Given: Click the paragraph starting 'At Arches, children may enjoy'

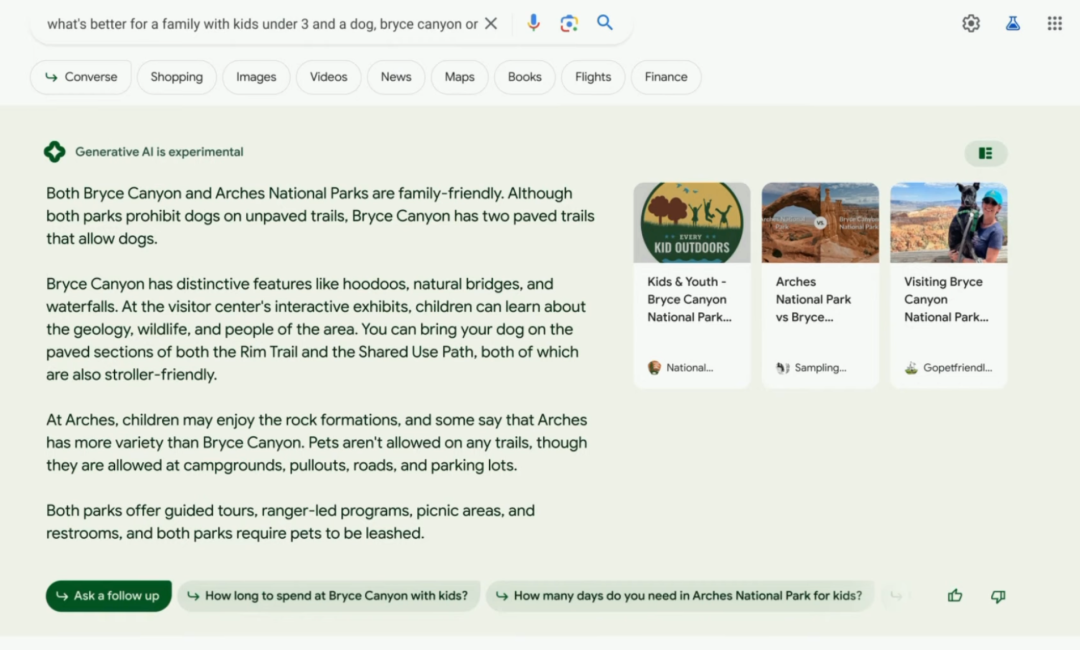Looking at the screenshot, I should pyautogui.click(x=317, y=443).
